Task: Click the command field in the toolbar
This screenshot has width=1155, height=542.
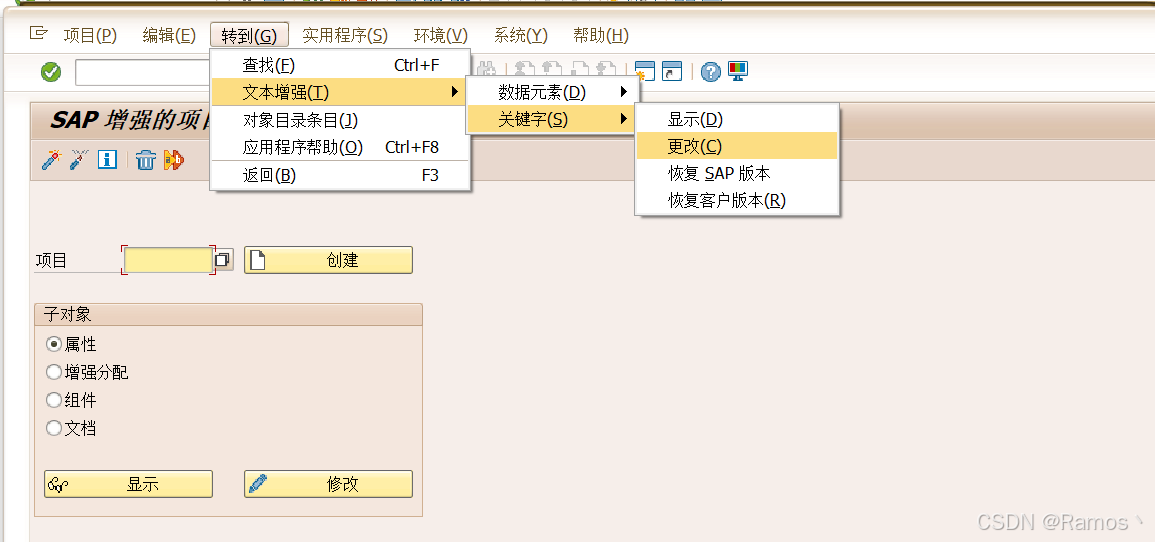Action: 143,72
